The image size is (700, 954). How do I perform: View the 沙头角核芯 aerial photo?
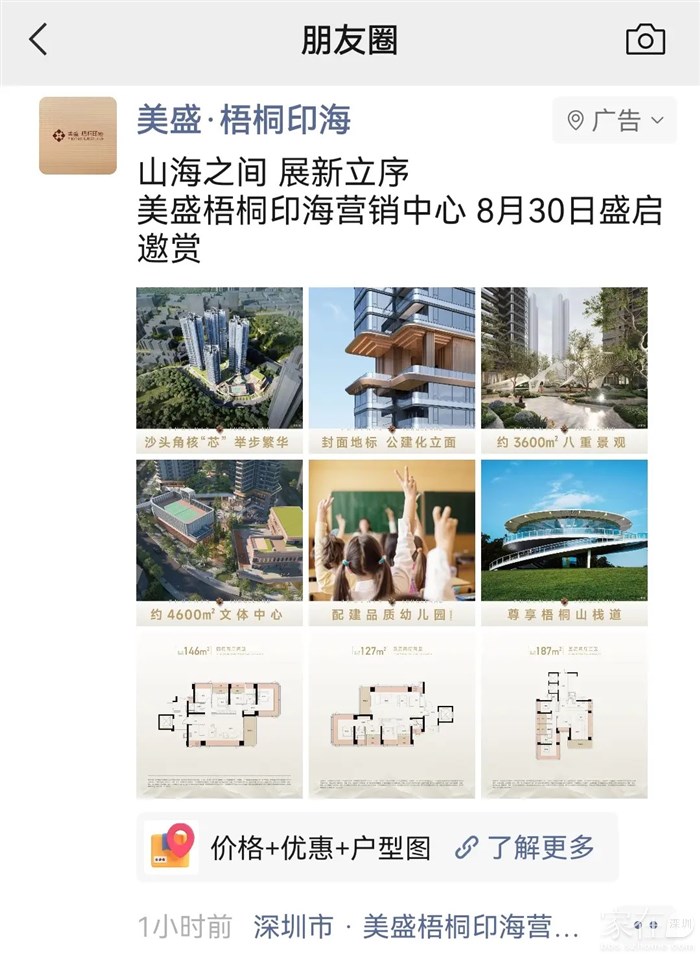click(220, 370)
